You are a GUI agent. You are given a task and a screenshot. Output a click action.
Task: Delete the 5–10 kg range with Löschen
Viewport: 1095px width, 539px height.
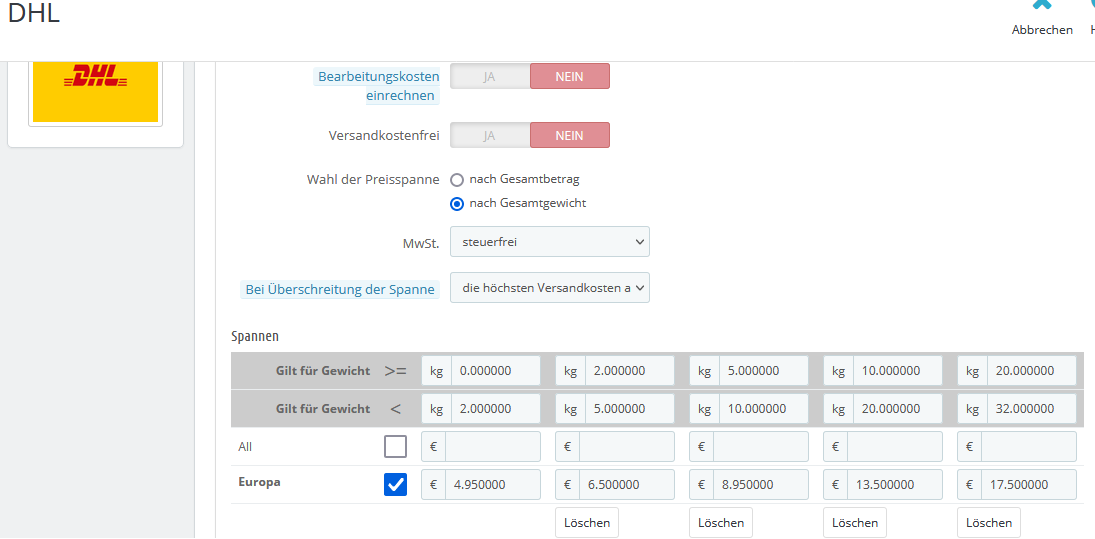pos(721,522)
